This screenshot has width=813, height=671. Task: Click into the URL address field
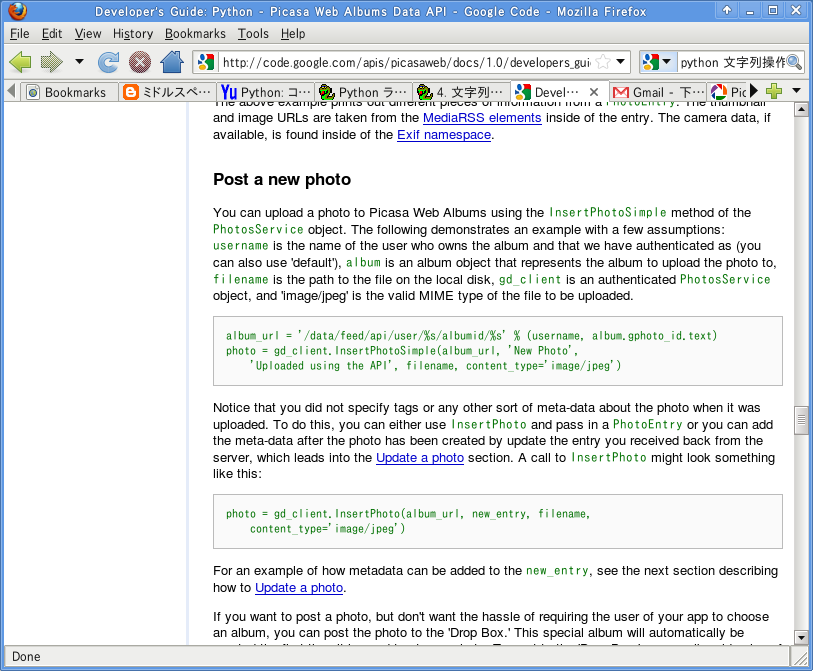pyautogui.click(x=406, y=62)
